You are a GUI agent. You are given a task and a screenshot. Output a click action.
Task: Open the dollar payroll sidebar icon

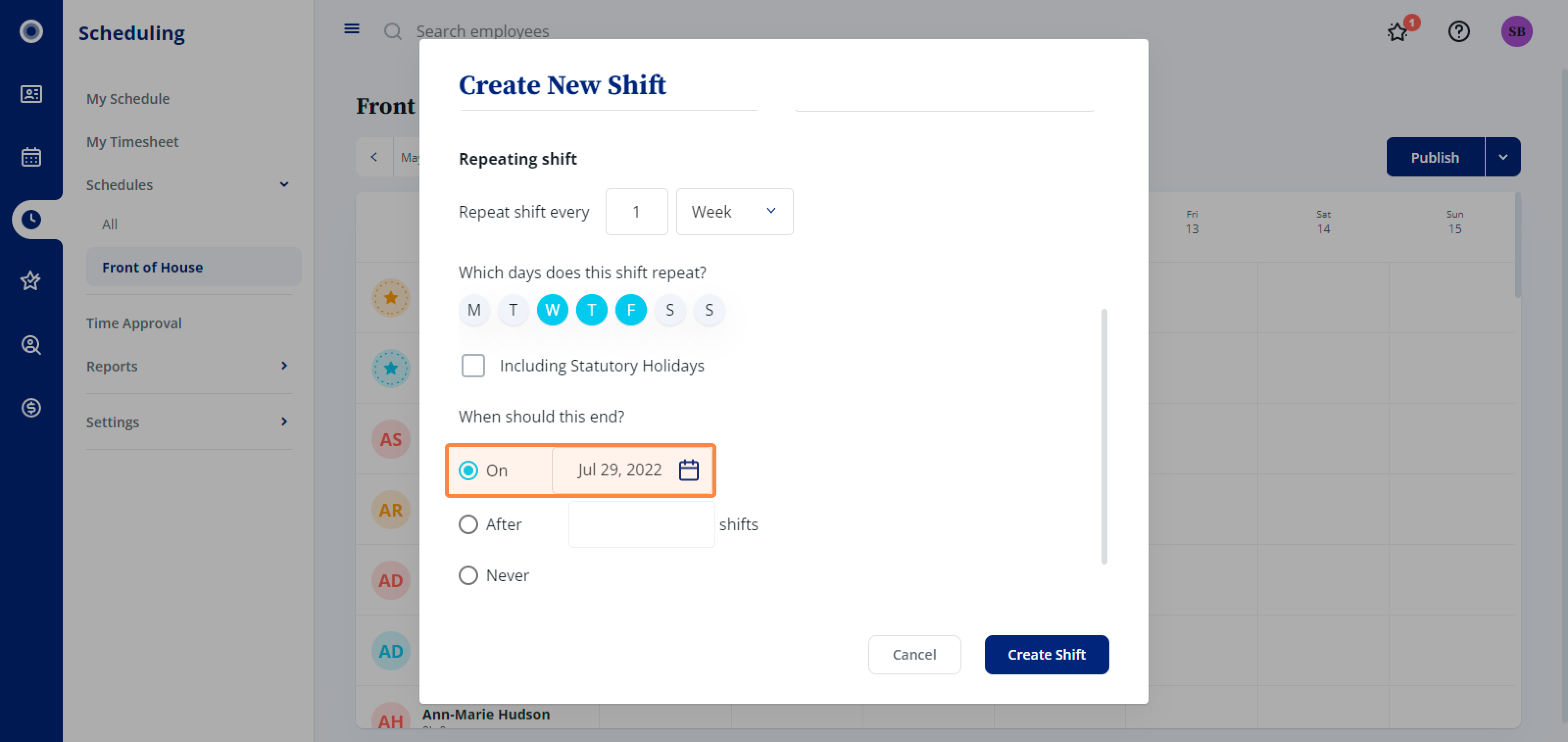pos(31,407)
